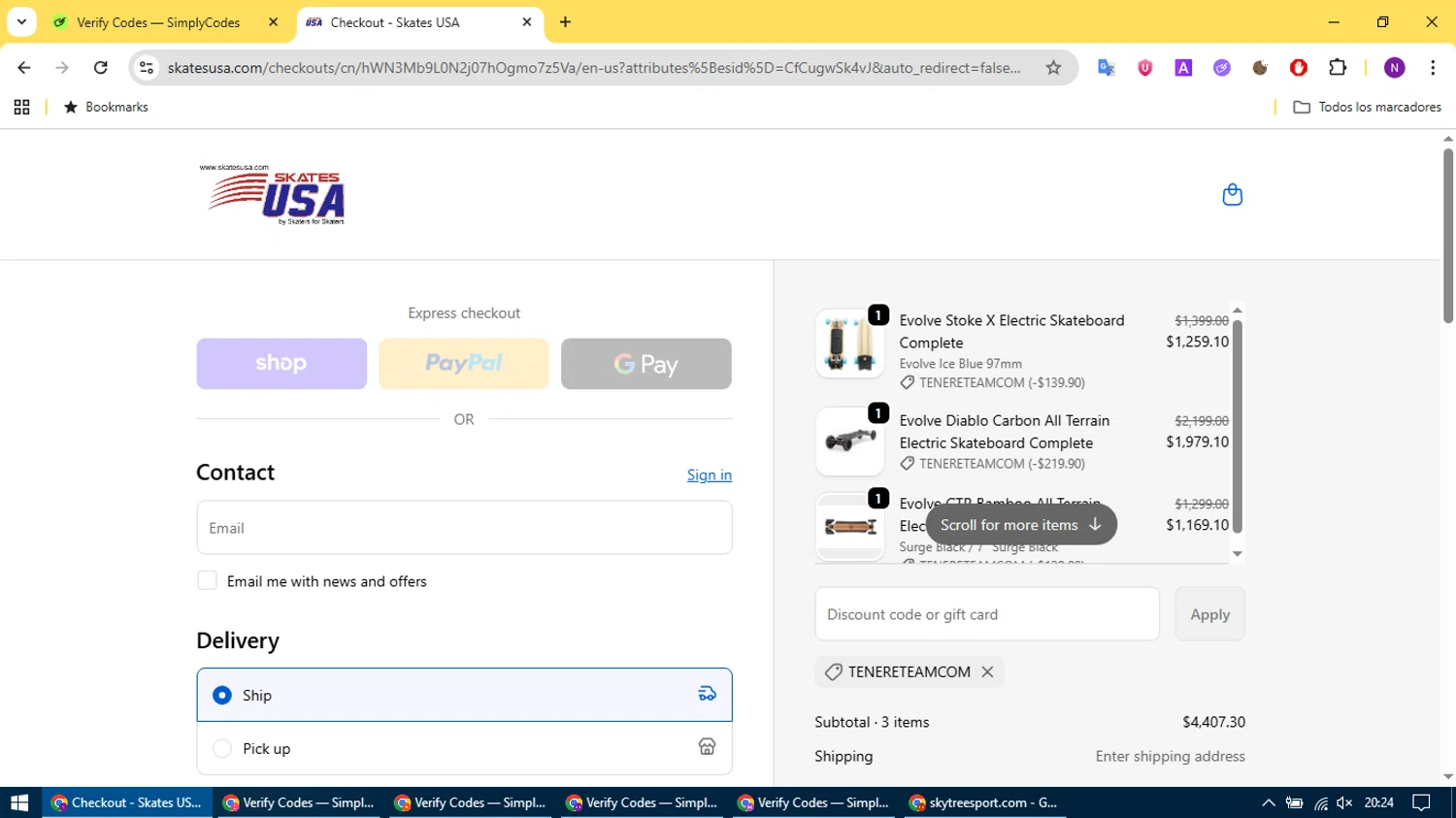1456x818 pixels.
Task: Open Chrome three-dot menu
Action: 1433,68
